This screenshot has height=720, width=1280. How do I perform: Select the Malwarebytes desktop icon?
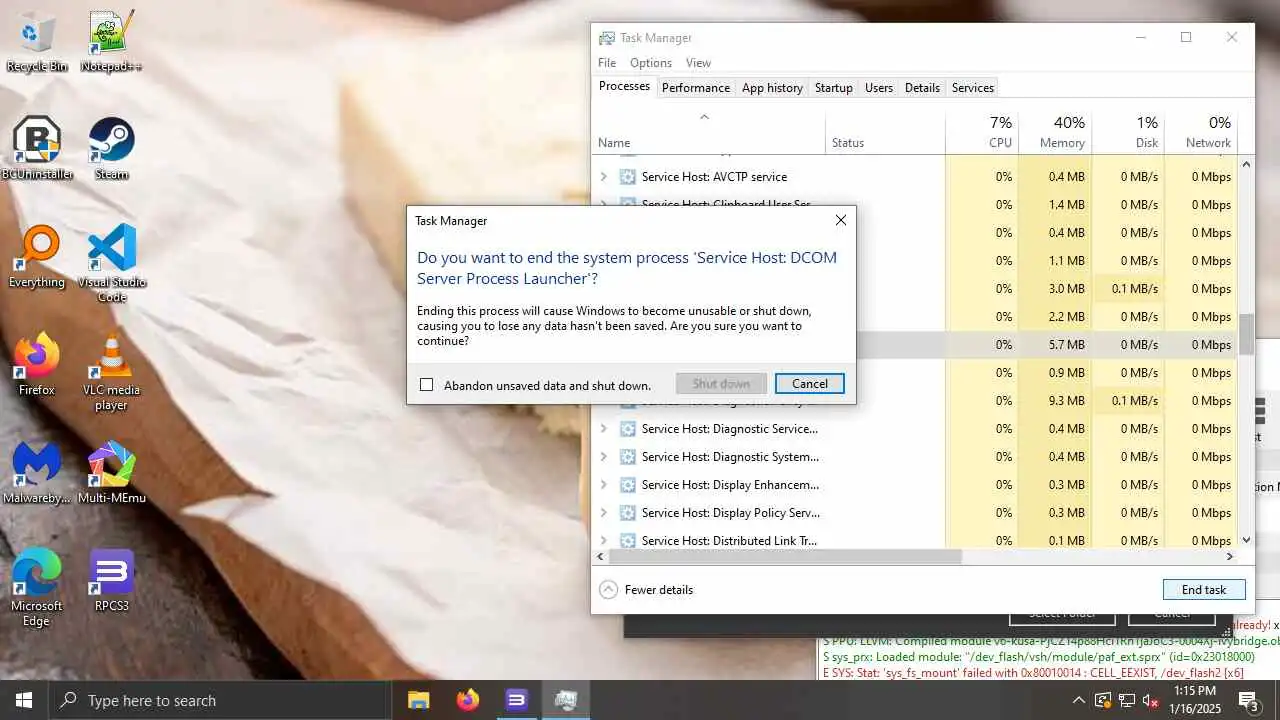tap(37, 472)
